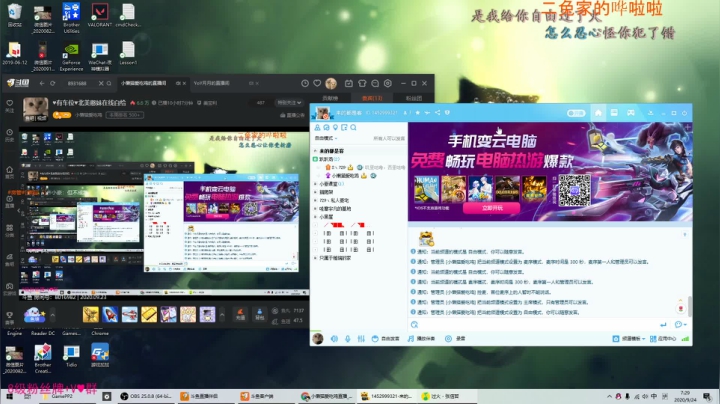Toggle the YY microphone icon

point(348,339)
